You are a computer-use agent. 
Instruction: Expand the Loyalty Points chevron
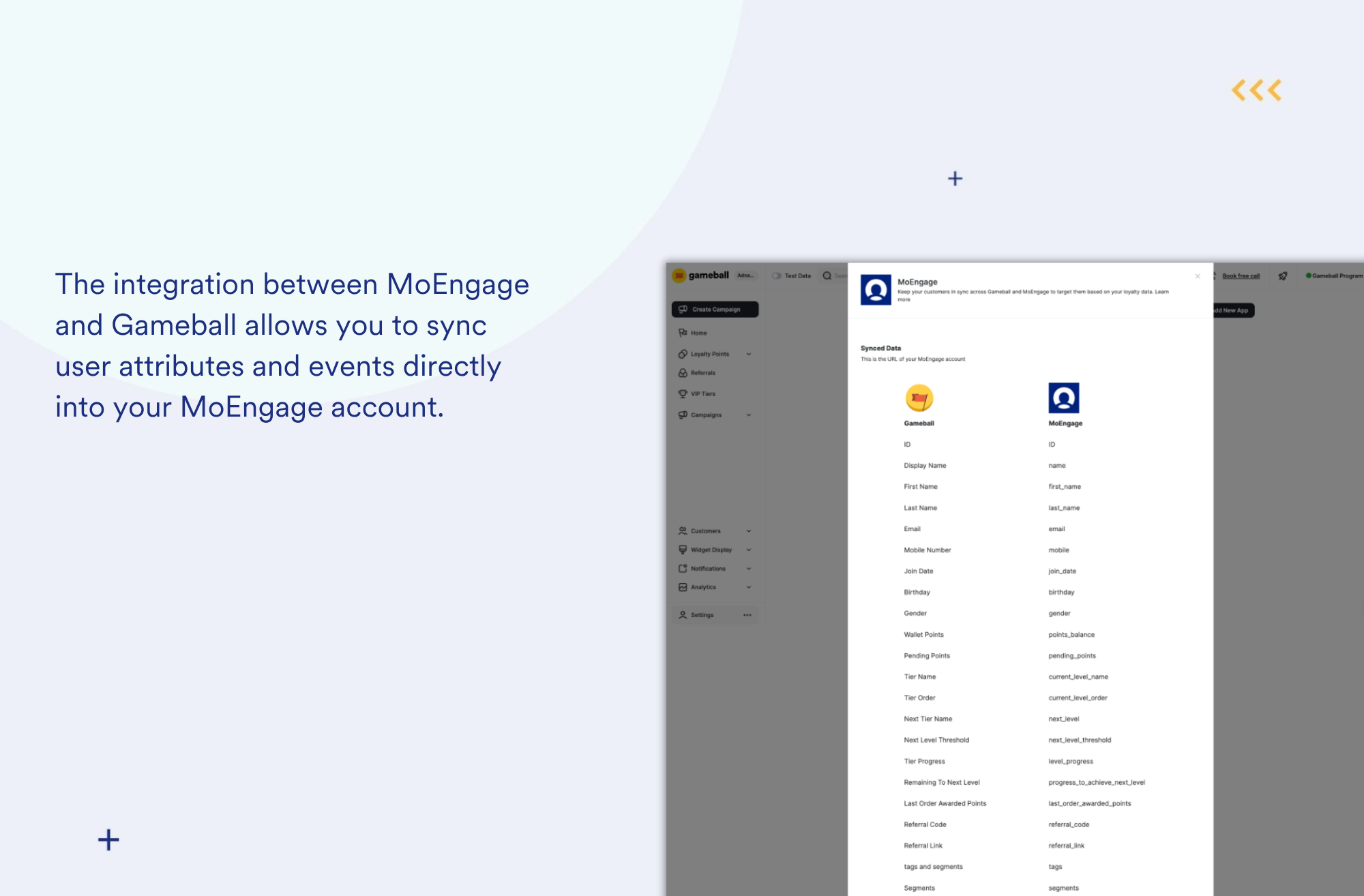coord(749,355)
